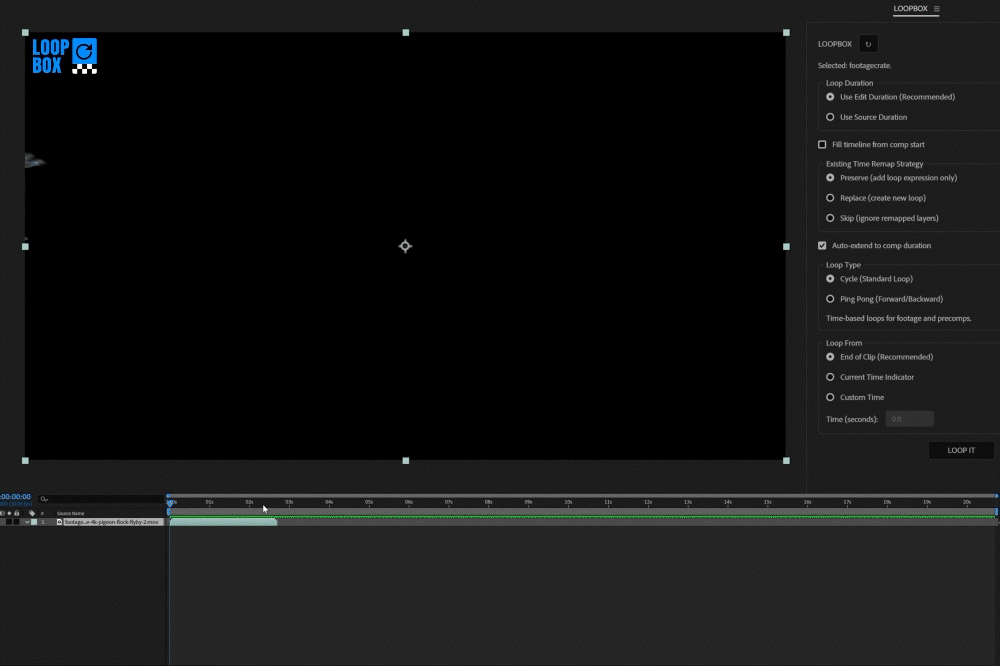Click the top-left layer bounding handle
Screen dimensions: 1000x666
26,33
